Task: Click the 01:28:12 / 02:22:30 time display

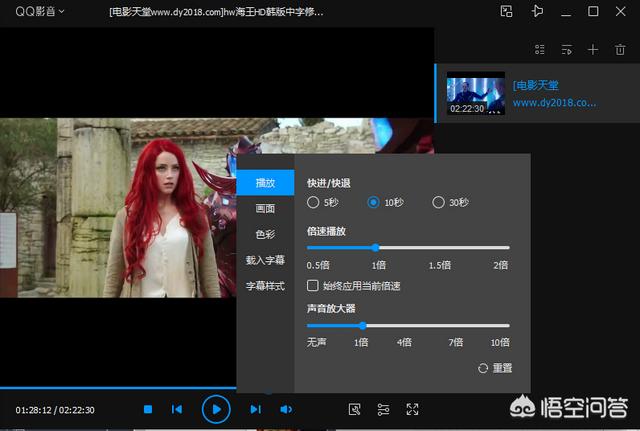Action: click(55, 410)
